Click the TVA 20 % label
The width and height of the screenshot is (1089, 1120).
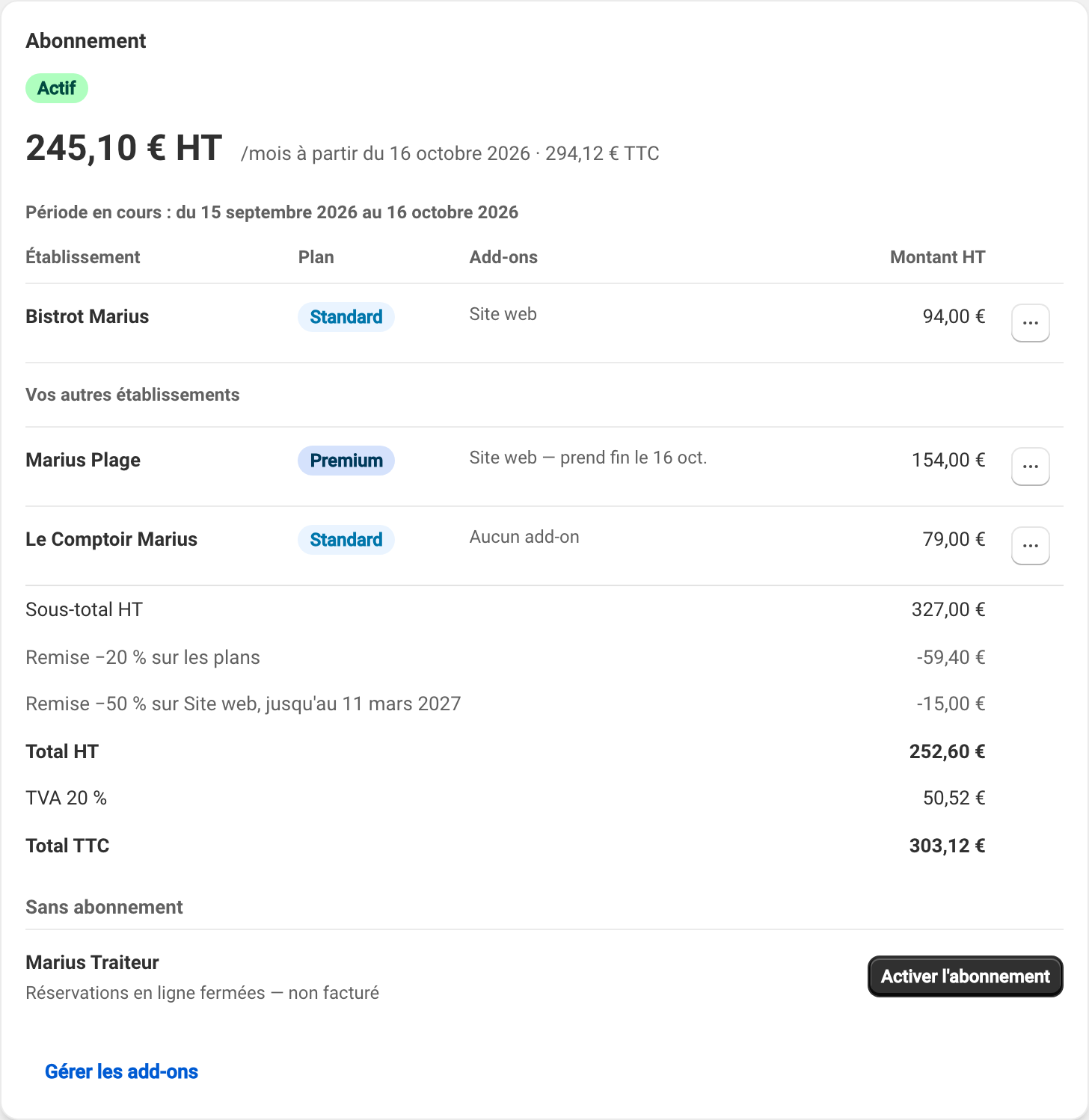pos(66,798)
